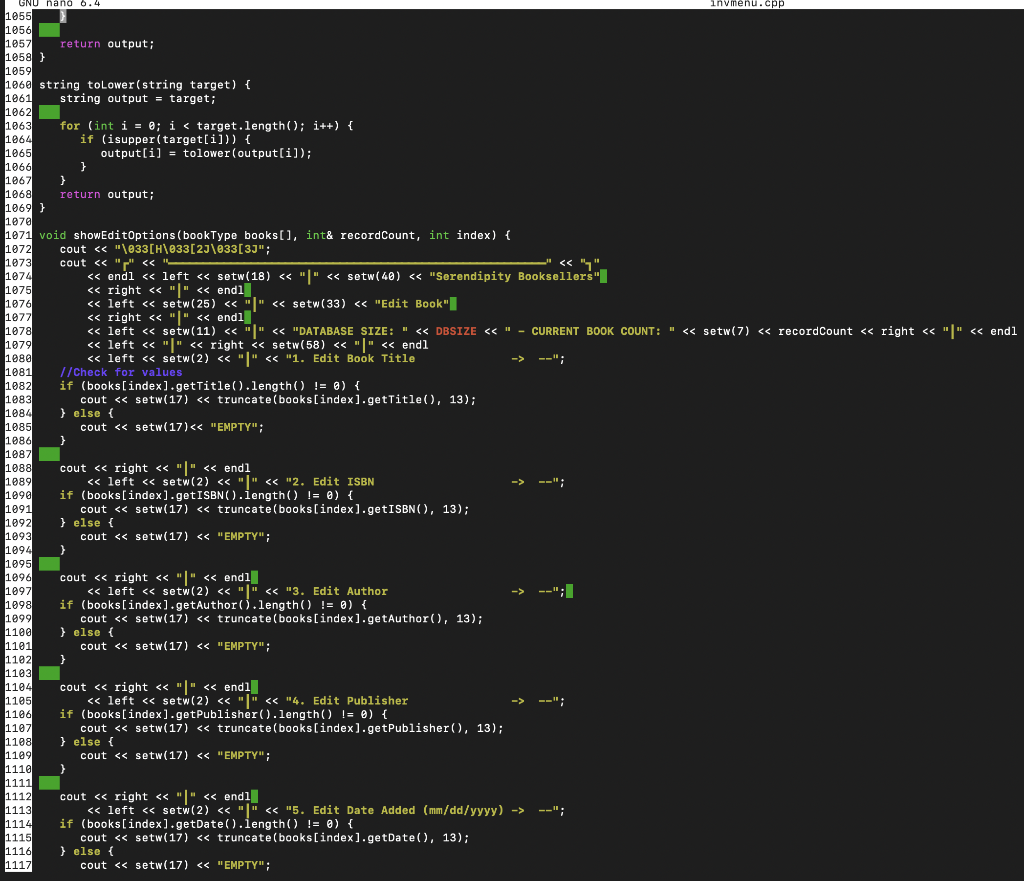This screenshot has width=1024, height=881.
Task: Click line number 1071 in the gutter
Action: point(16,235)
